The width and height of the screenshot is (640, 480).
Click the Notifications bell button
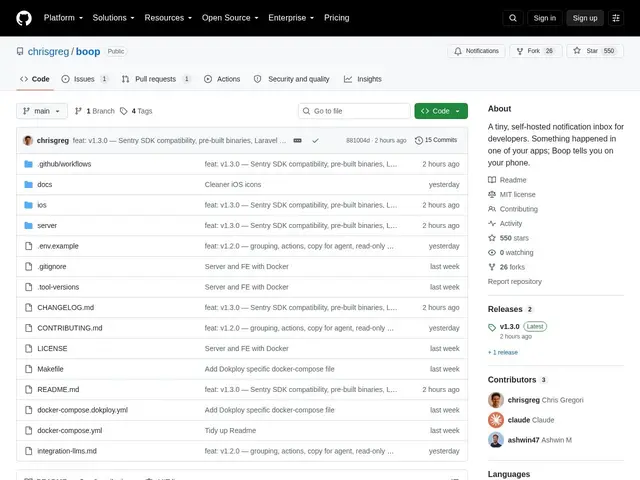(476, 51)
